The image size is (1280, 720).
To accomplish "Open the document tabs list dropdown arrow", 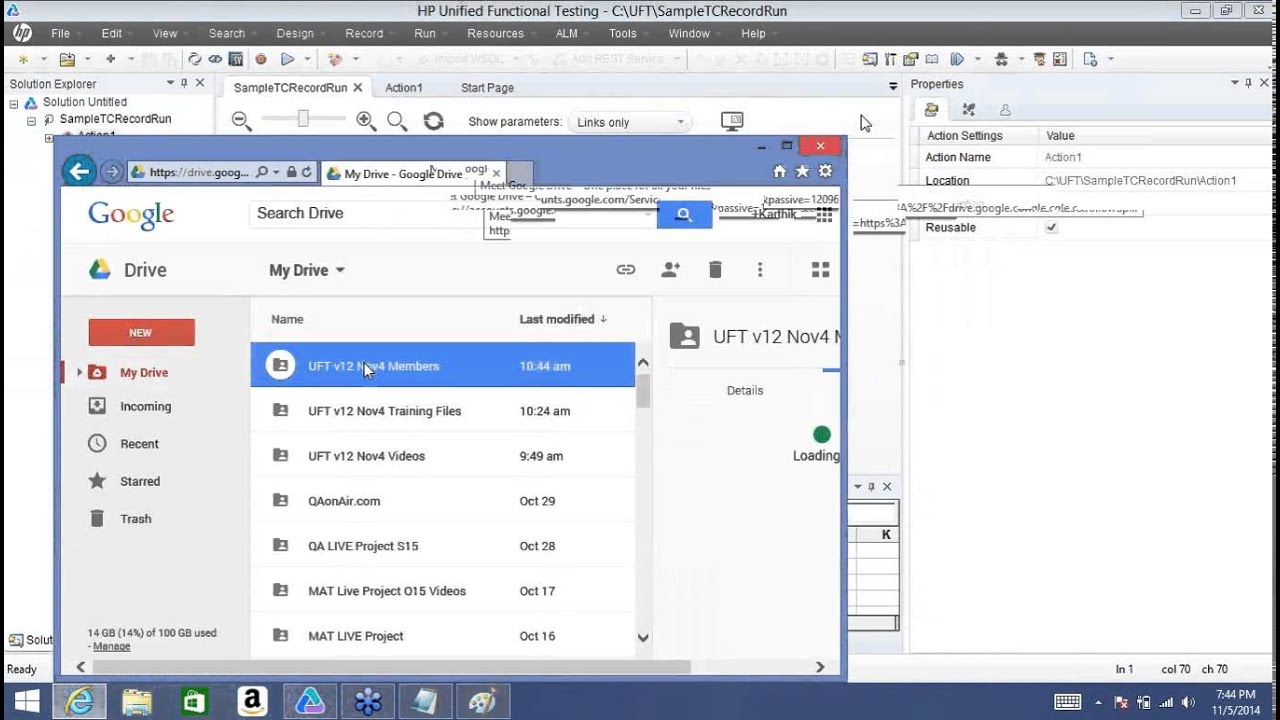I will pos(893,87).
